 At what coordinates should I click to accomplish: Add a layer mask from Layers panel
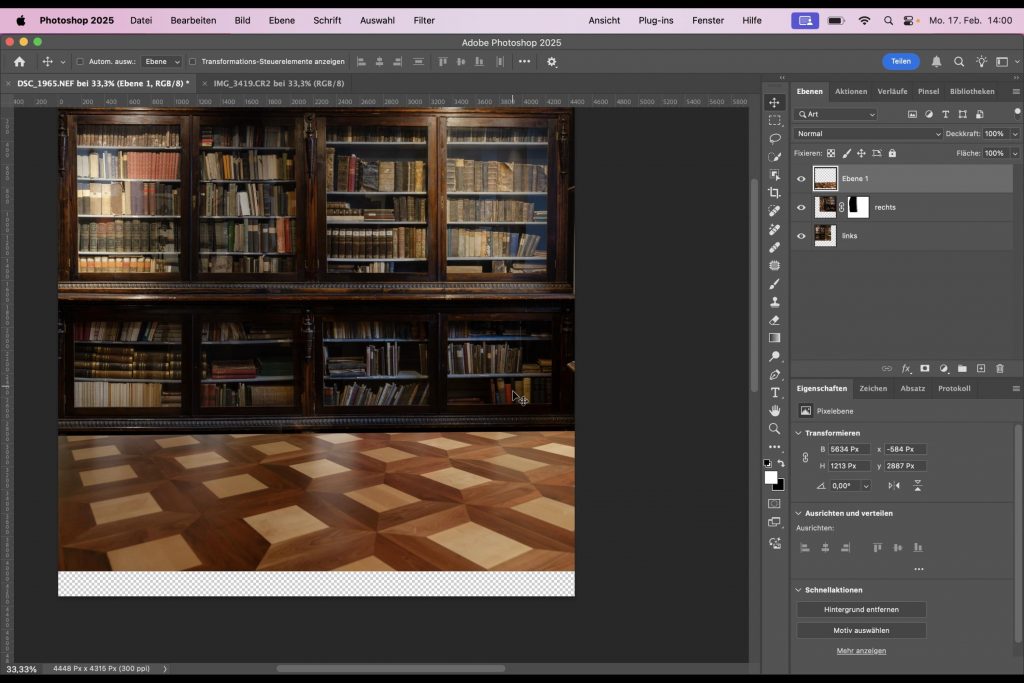click(x=924, y=369)
